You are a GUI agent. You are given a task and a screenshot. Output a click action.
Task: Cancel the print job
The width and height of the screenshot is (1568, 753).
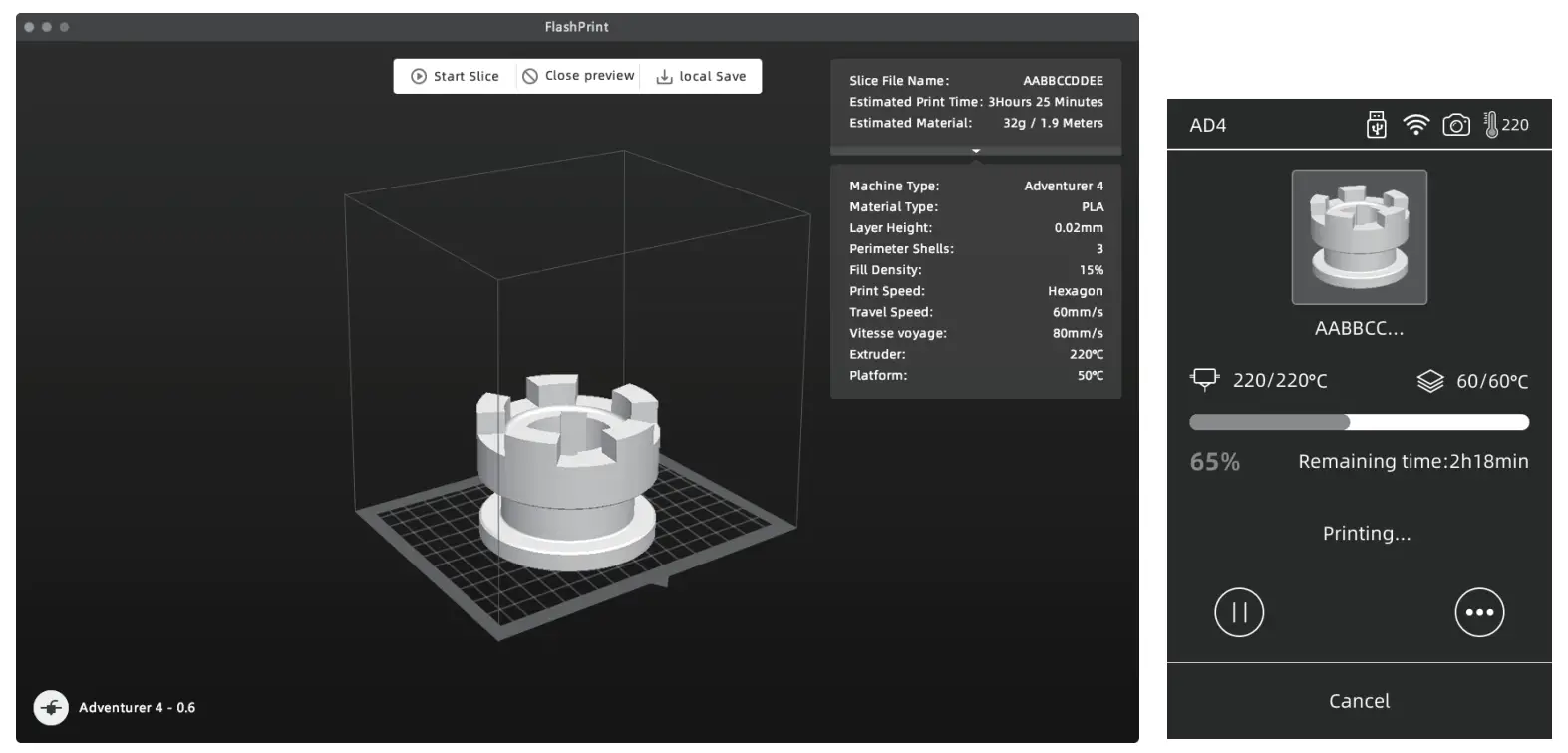[x=1359, y=701]
